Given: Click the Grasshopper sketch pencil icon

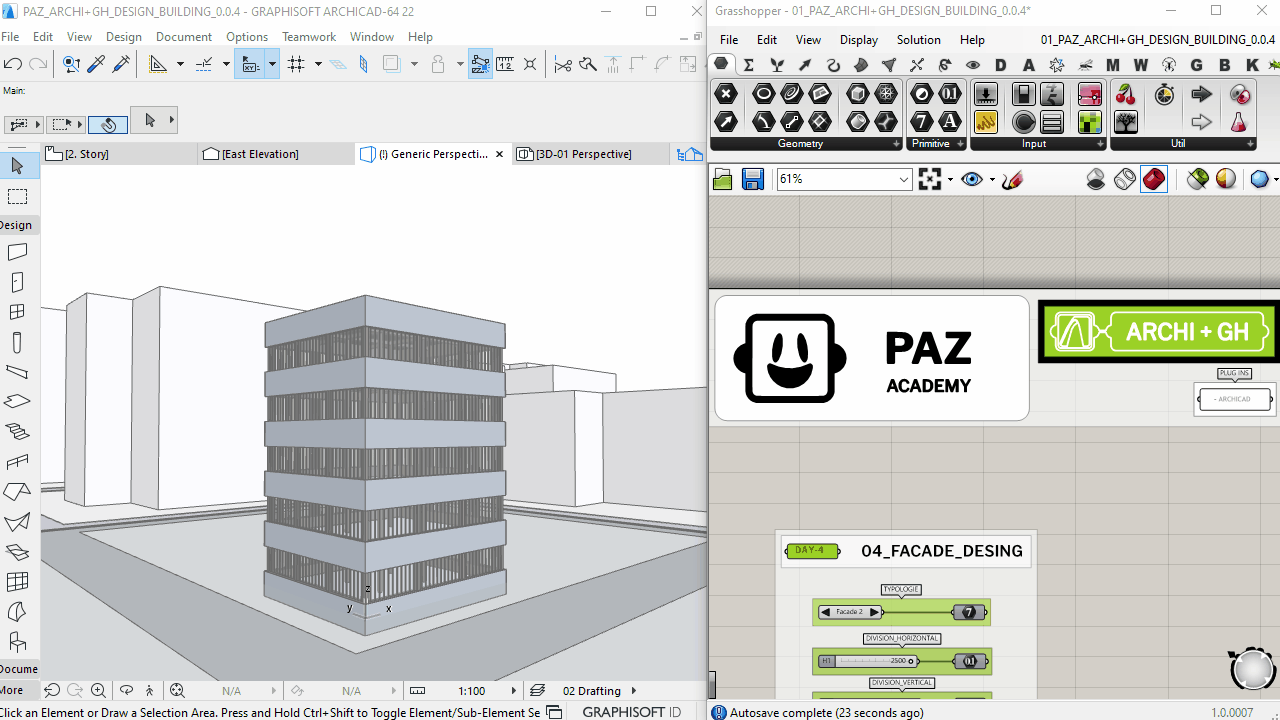Looking at the screenshot, I should point(1012,180).
